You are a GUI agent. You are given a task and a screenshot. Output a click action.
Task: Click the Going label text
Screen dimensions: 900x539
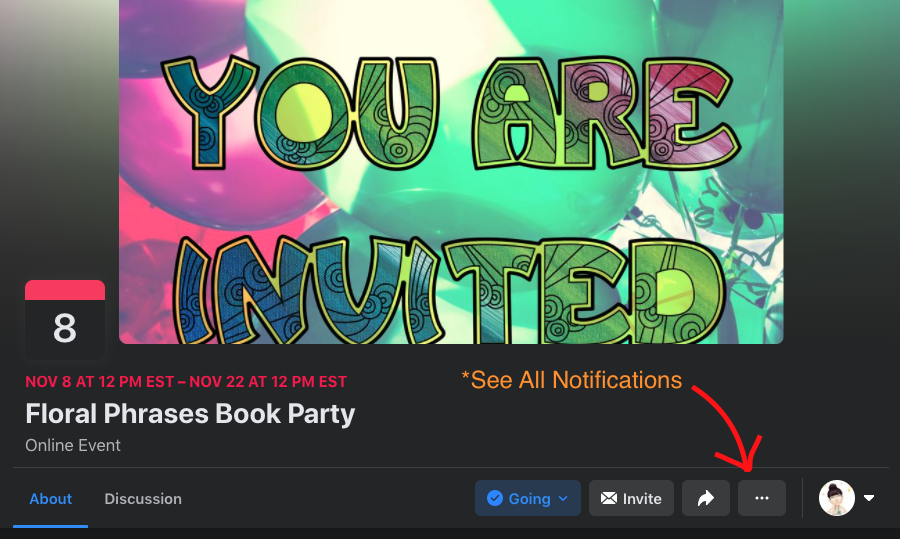click(x=529, y=499)
